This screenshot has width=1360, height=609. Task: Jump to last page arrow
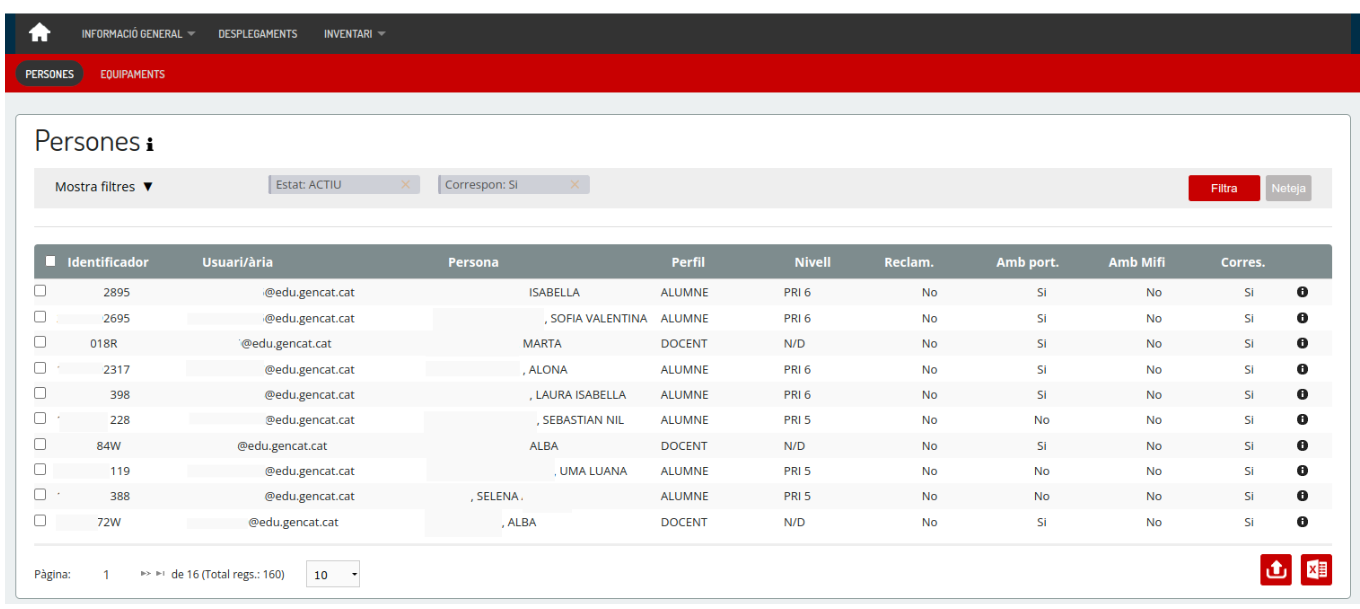tap(160, 574)
